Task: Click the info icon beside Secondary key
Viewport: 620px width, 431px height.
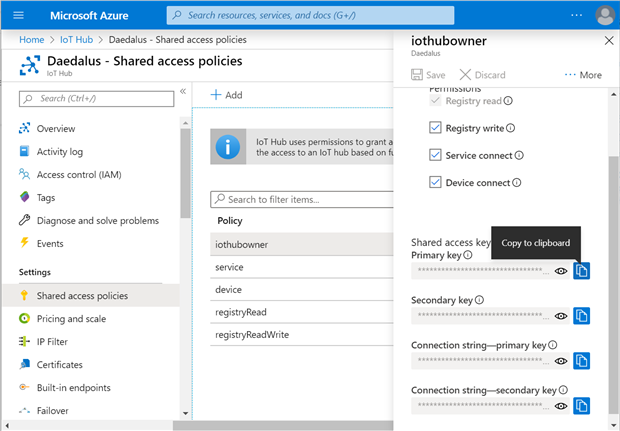Action: coord(479,300)
